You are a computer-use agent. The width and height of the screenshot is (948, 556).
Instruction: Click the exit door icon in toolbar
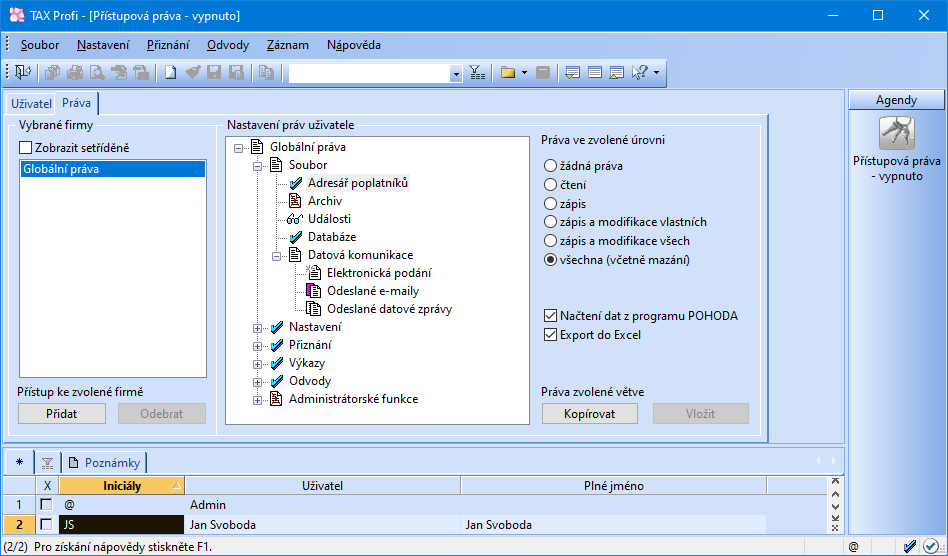[x=23, y=73]
